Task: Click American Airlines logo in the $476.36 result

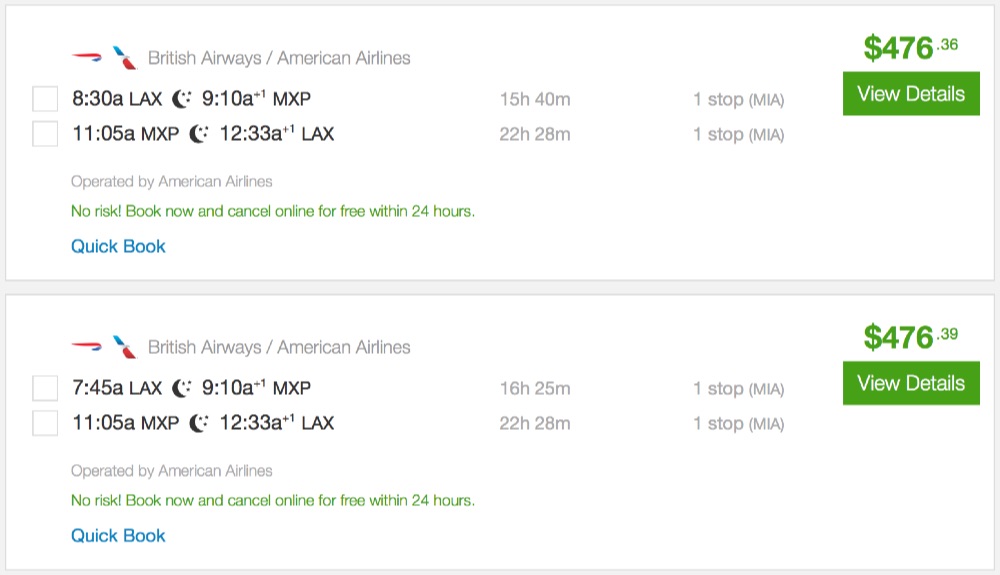Action: (125, 58)
